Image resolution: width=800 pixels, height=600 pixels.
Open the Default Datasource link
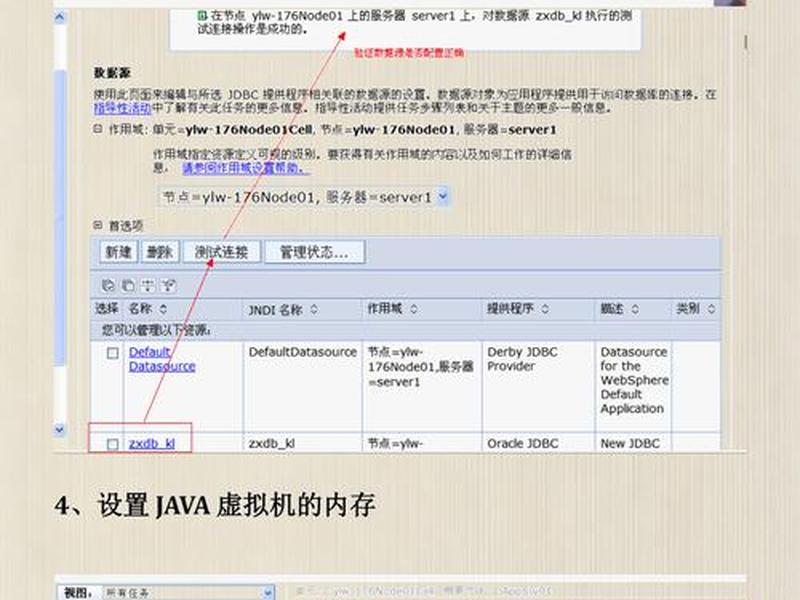162,359
